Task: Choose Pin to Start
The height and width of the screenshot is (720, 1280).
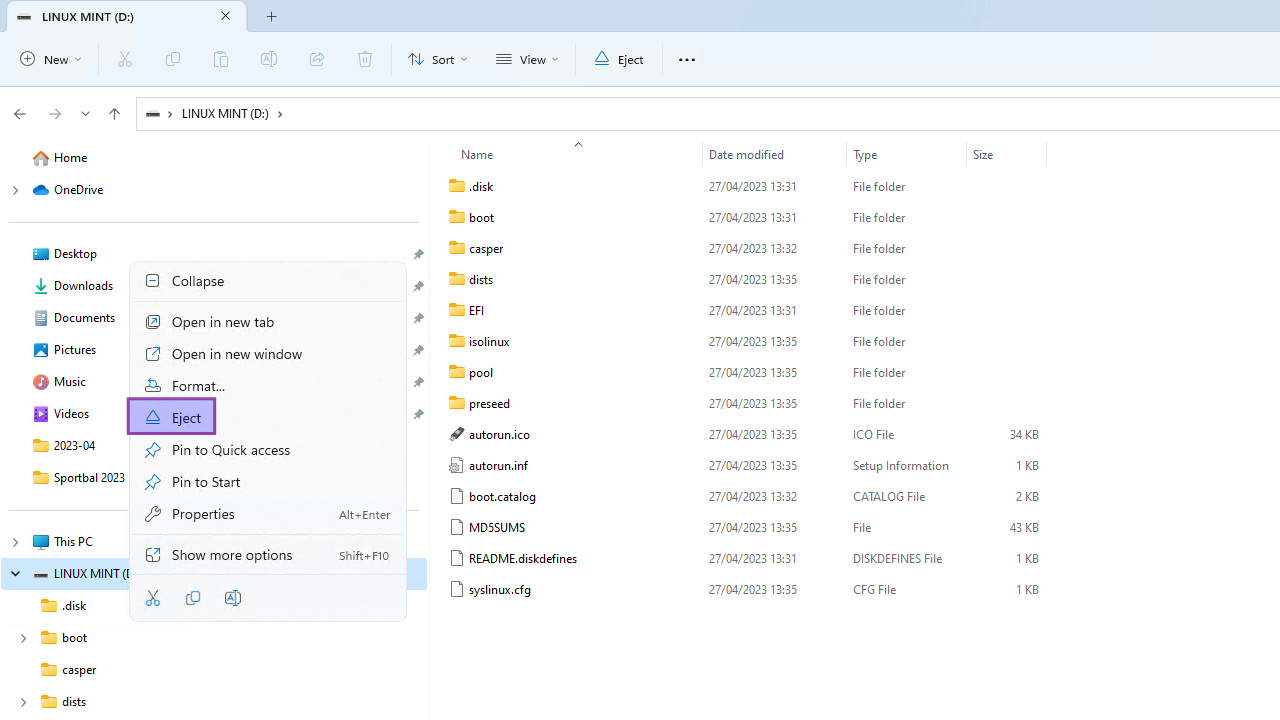Action: (268, 482)
